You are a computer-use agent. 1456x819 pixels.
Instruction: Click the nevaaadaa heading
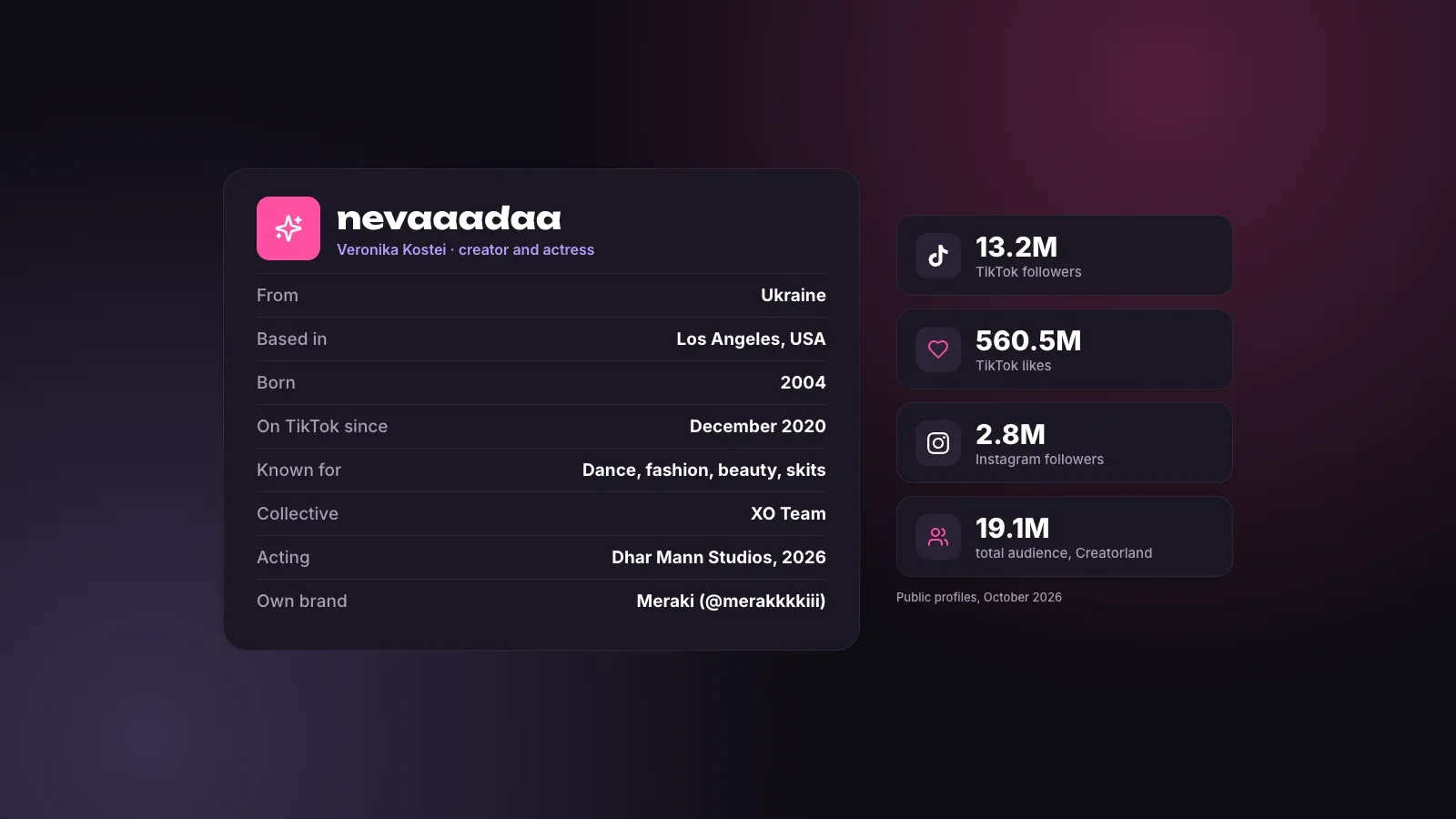click(x=449, y=218)
